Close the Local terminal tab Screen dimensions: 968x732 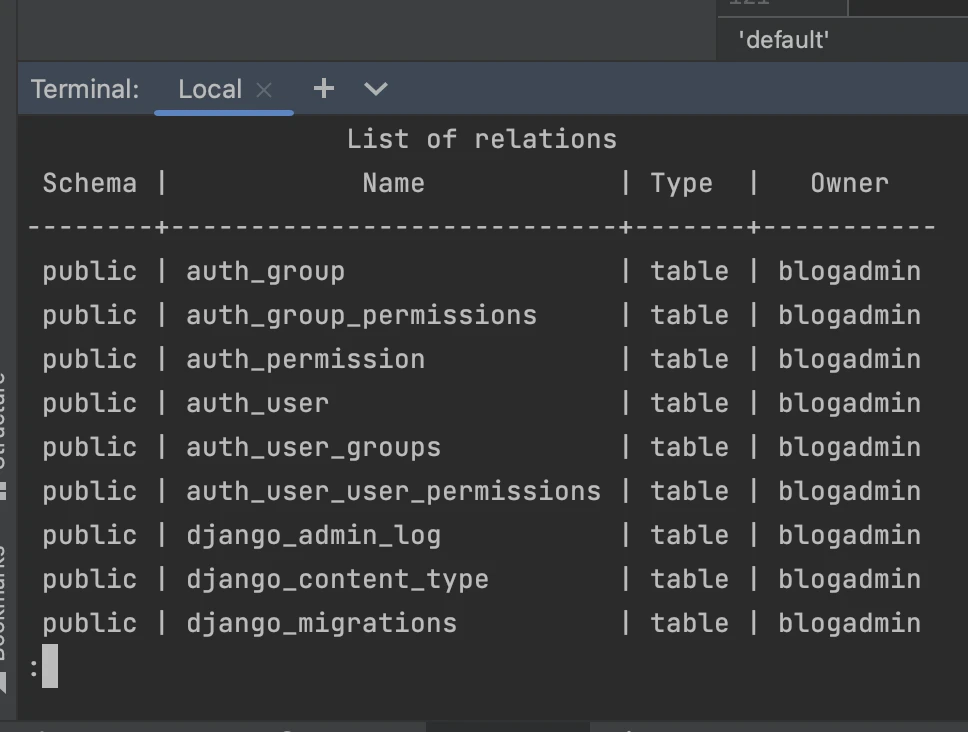tap(264, 90)
